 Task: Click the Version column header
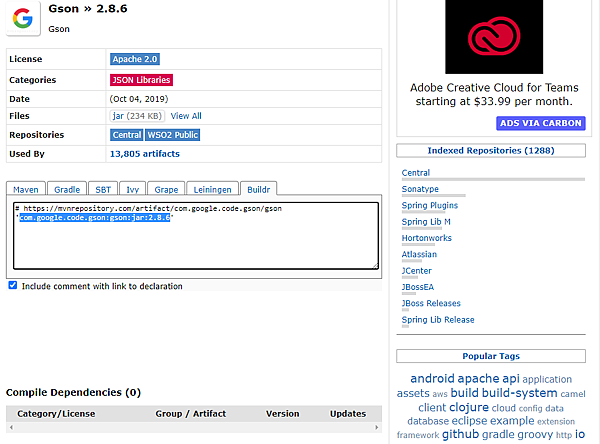pos(283,414)
